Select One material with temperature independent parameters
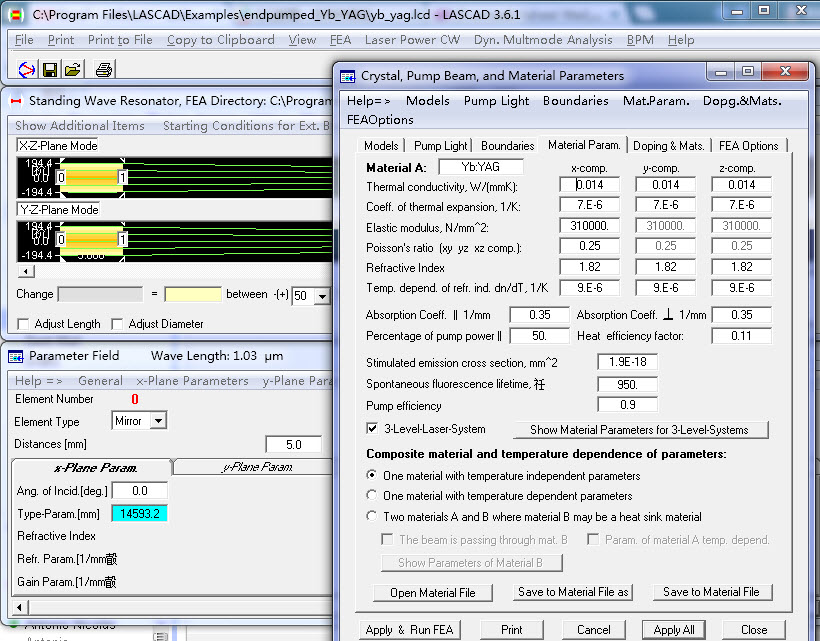 [x=371, y=475]
